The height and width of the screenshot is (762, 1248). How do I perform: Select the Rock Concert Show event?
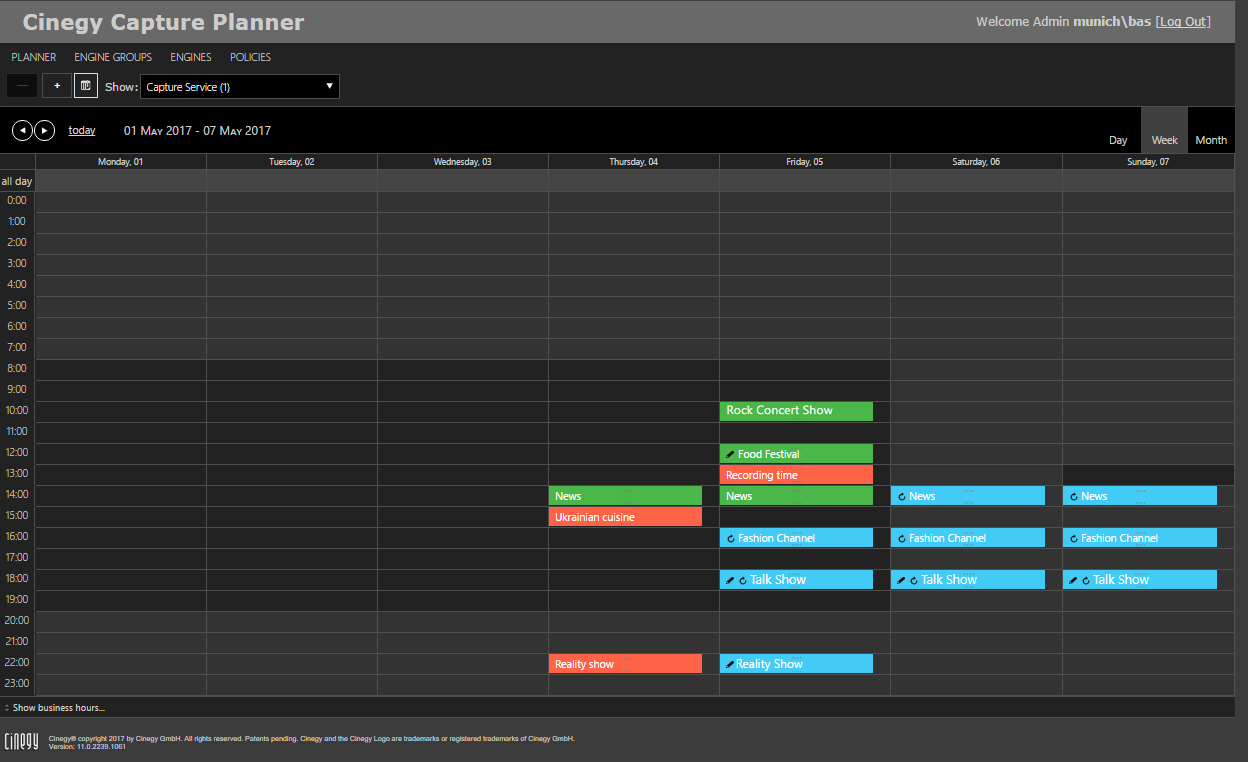pyautogui.click(x=796, y=411)
